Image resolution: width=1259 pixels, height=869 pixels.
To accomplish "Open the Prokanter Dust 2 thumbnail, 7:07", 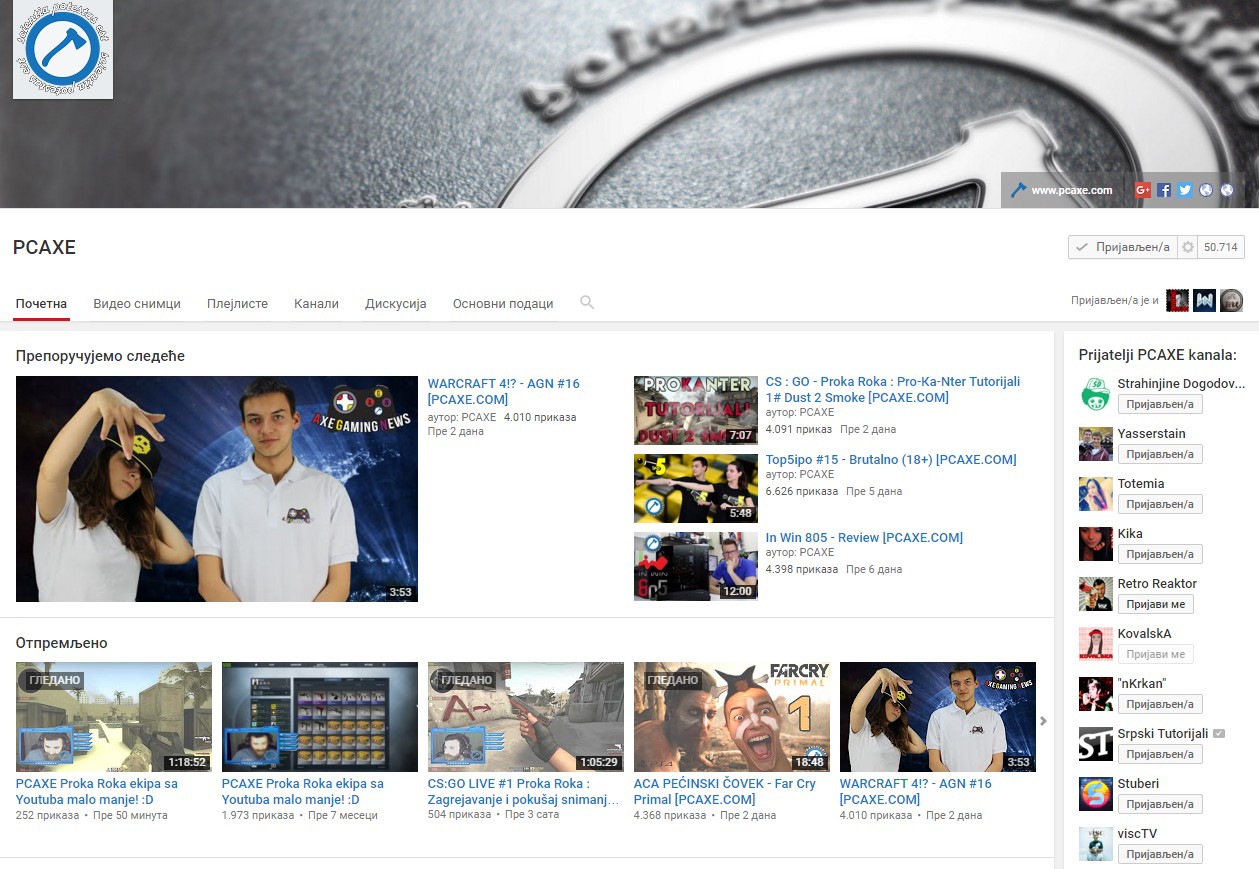I will click(x=696, y=410).
